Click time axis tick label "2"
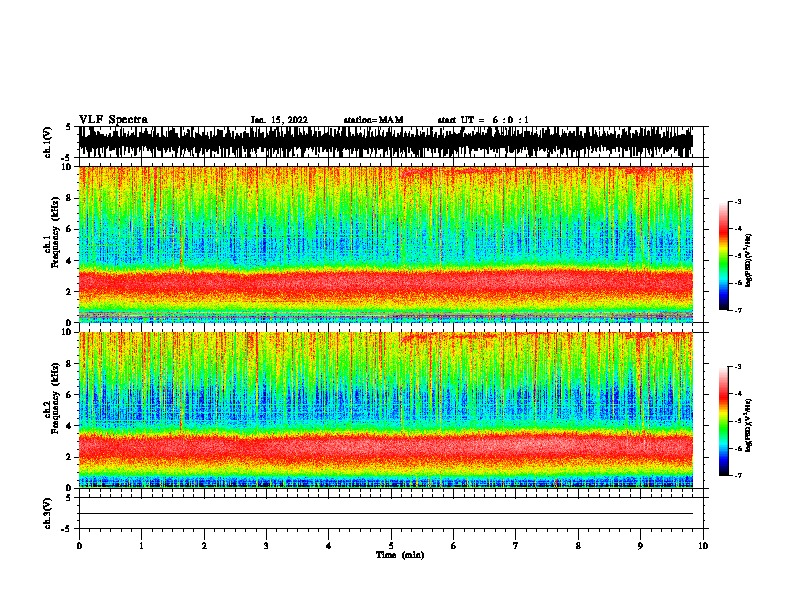The width and height of the screenshot is (792, 612). point(204,546)
